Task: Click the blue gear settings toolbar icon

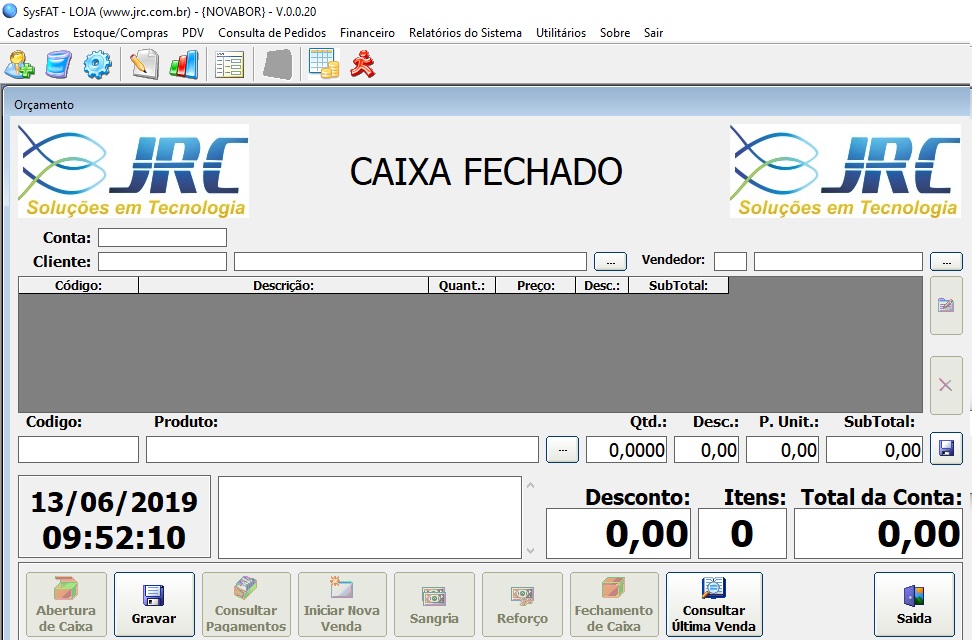Action: (97, 64)
